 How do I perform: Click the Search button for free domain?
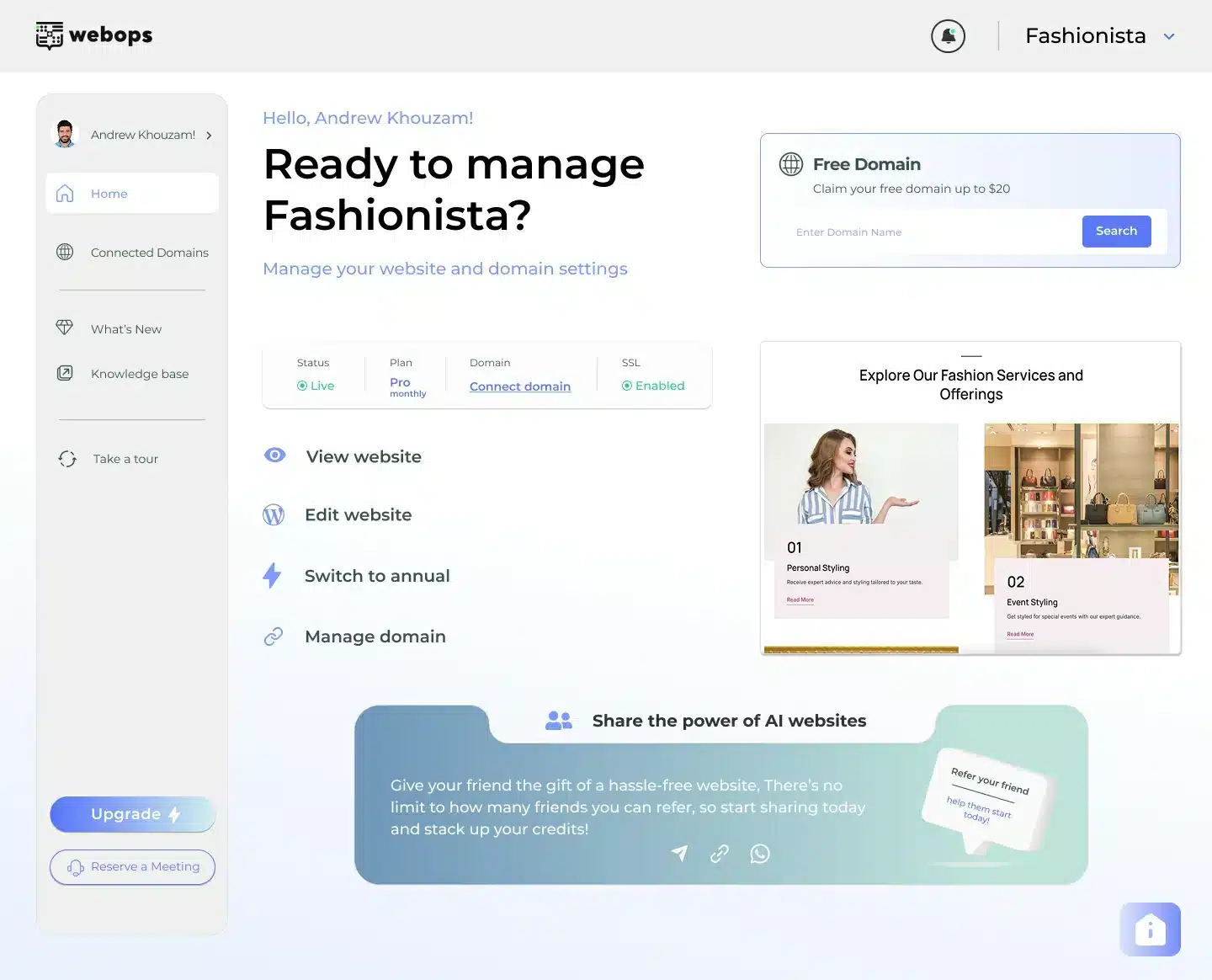[1116, 232]
